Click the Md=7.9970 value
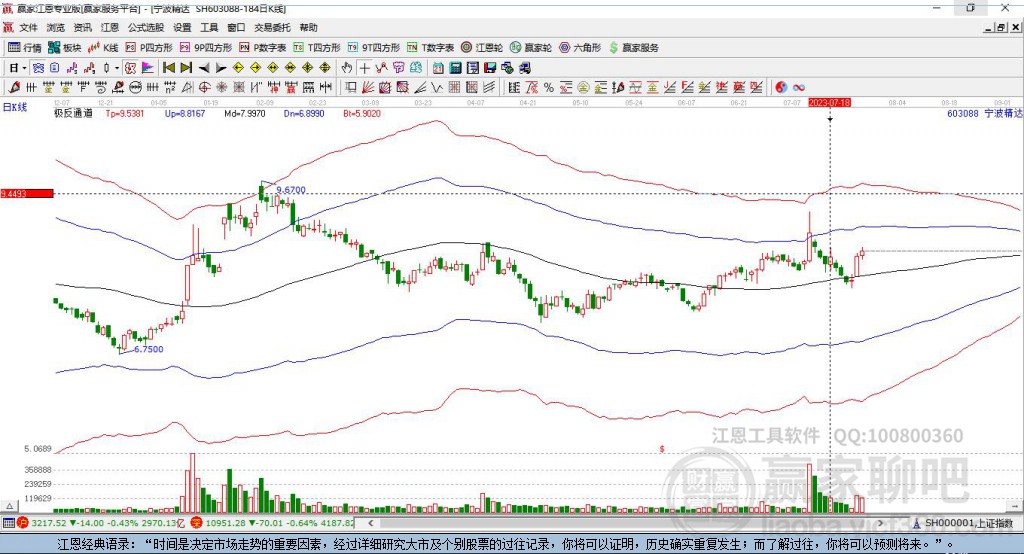The height and width of the screenshot is (554, 1024). 245,114
